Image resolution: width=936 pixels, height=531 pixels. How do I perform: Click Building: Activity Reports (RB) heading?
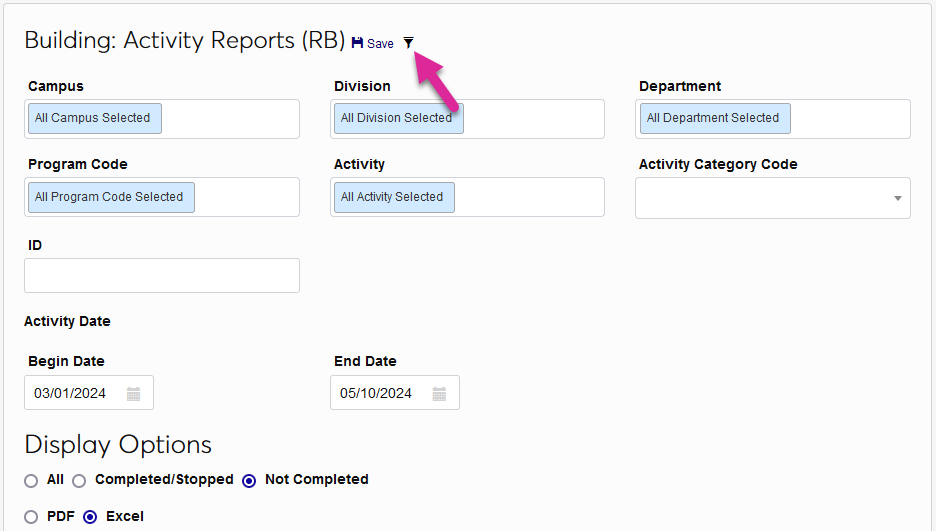click(184, 41)
